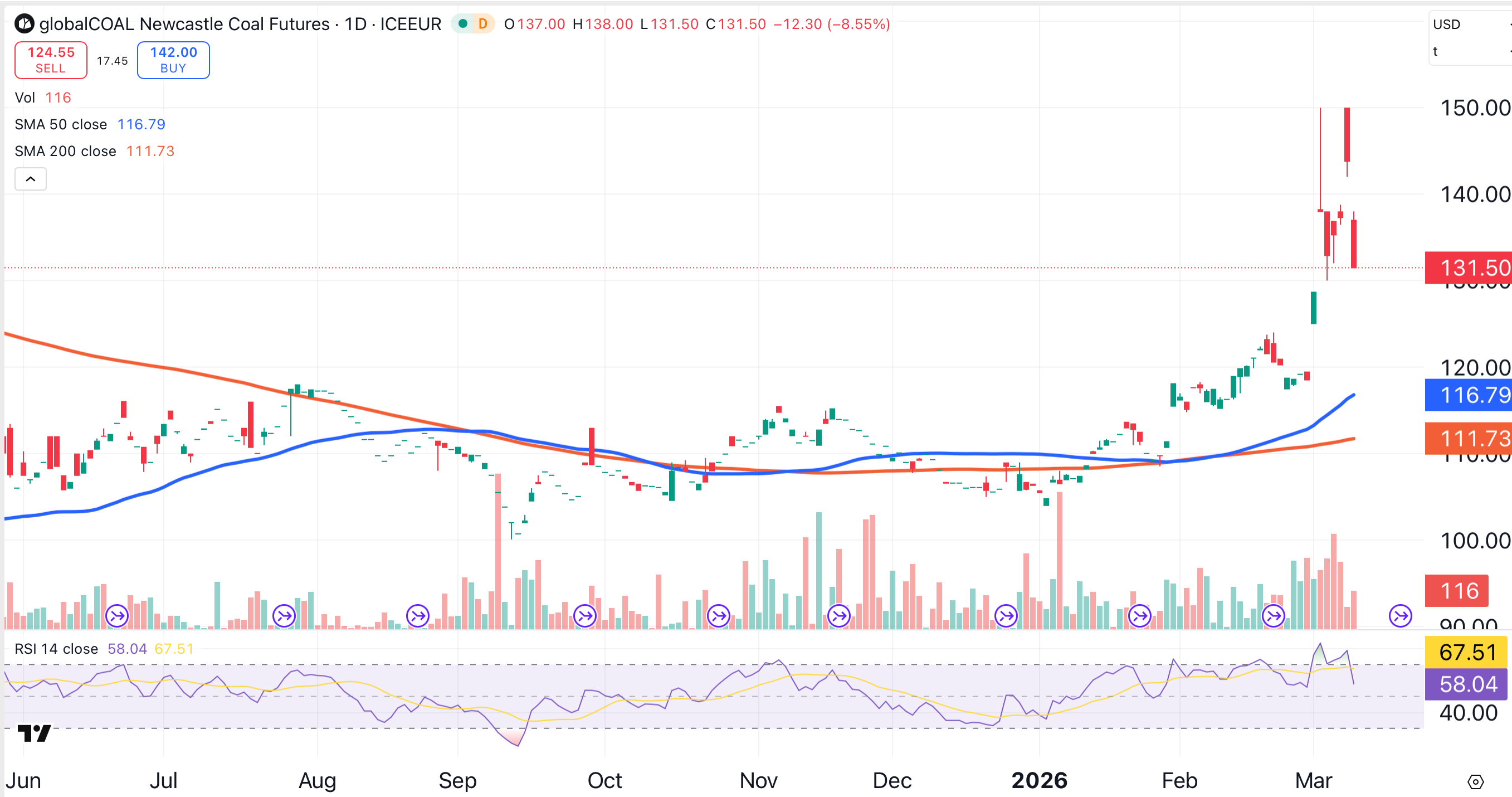Screen dimensions: 1512x797
Task: Open the TradingView logo at chart bottom
Action: tap(34, 733)
